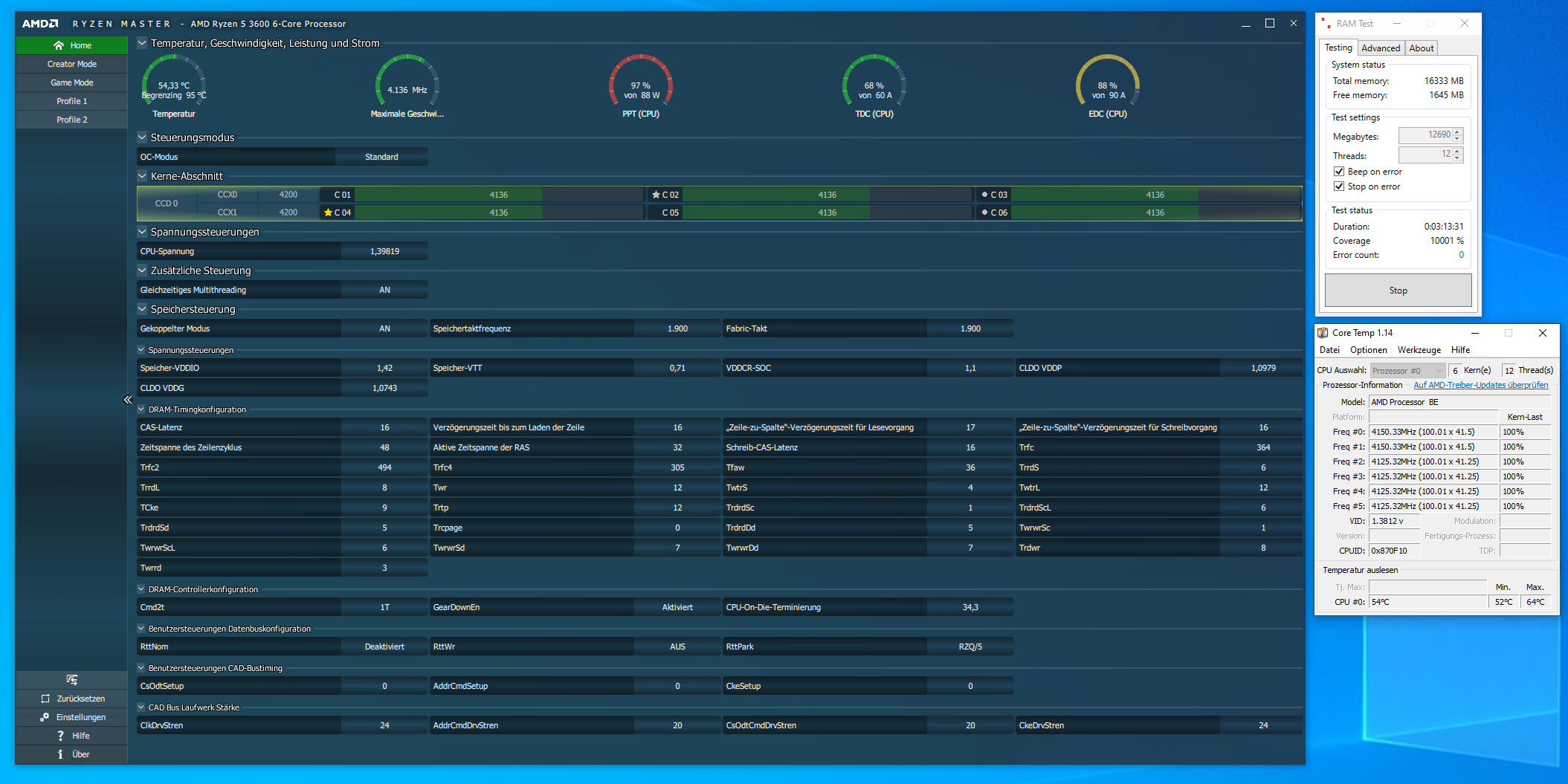Open the Hilfe menu in Core Temp

[x=1460, y=350]
